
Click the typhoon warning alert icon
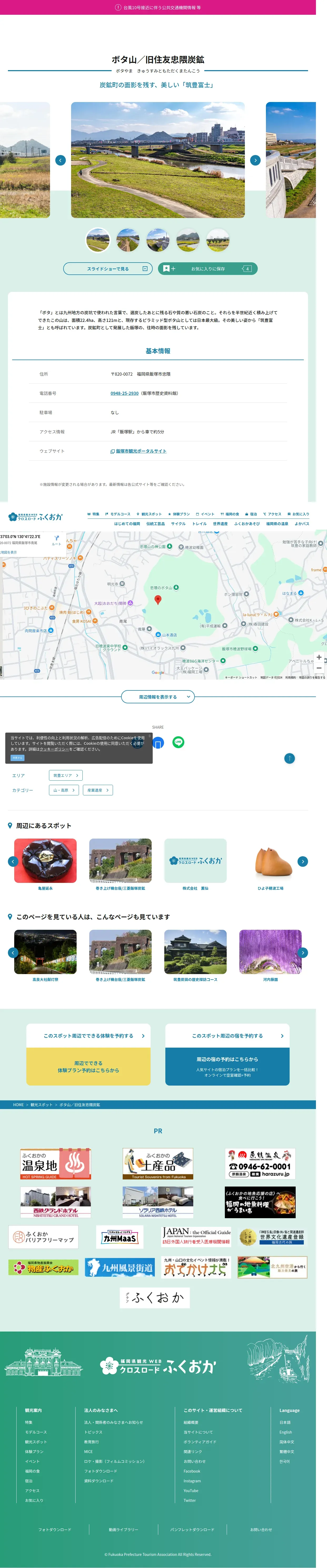click(118, 7)
